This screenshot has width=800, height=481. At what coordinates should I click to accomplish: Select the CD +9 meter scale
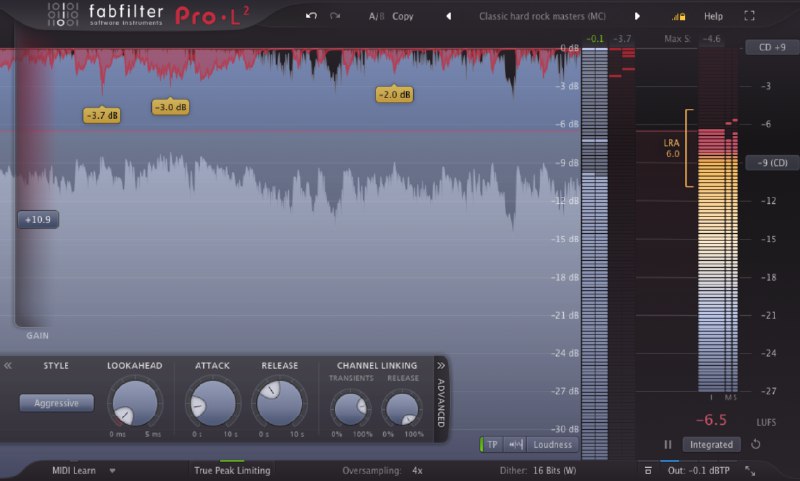(772, 47)
